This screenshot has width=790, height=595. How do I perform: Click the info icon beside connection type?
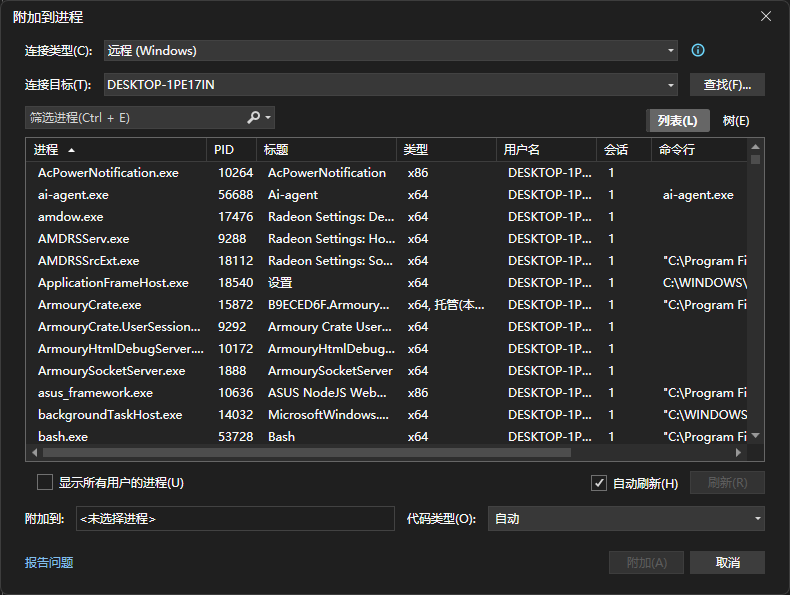coord(698,51)
